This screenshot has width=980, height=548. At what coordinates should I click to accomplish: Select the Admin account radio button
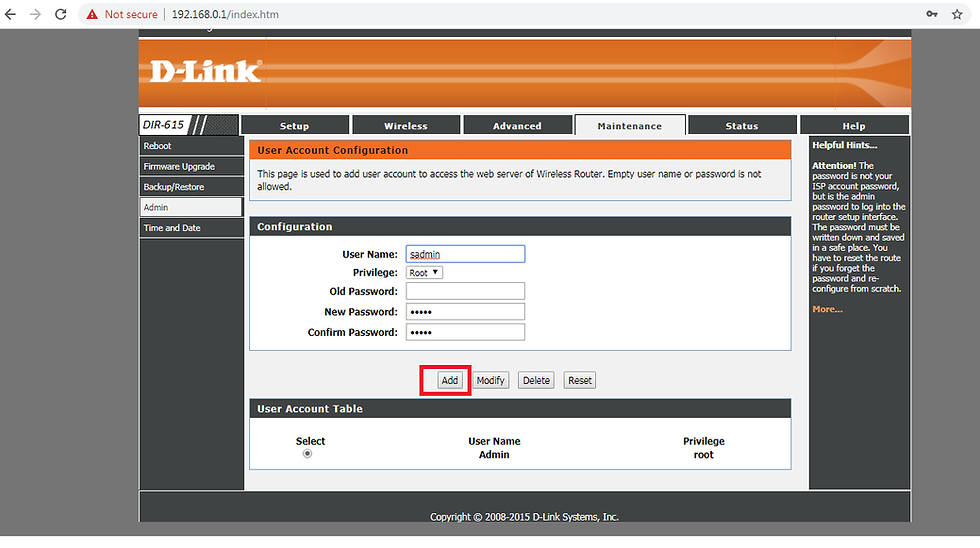[308, 454]
